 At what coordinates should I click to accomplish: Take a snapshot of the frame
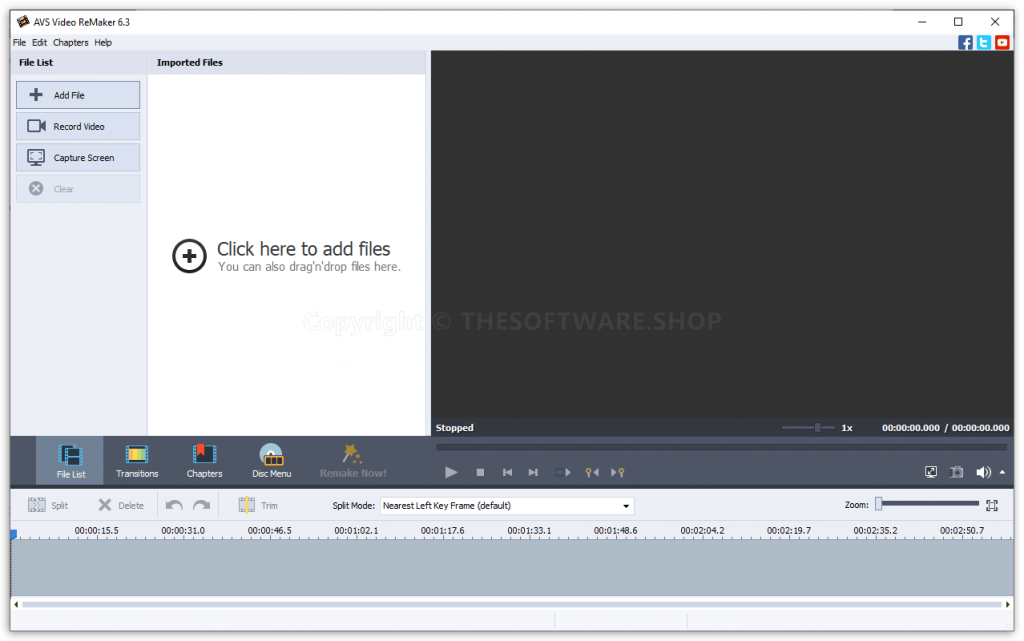click(956, 472)
